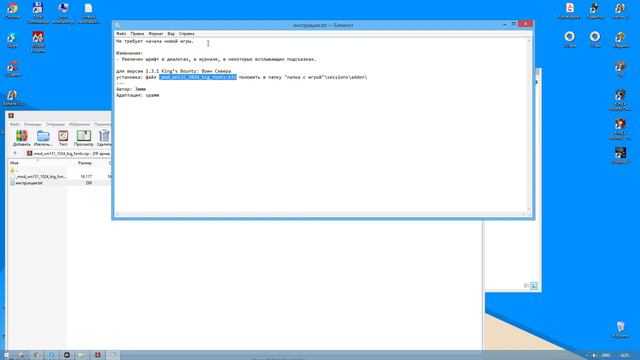Click the Notepad horizontal scrollbar right arrow
This screenshot has height=360, width=640.
click(x=524, y=214)
